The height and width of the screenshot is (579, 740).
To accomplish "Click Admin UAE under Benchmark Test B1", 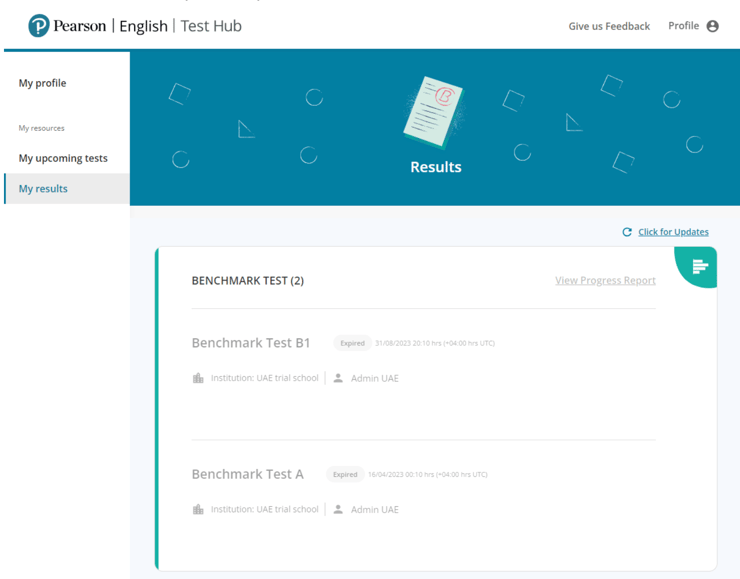I will (x=375, y=378).
